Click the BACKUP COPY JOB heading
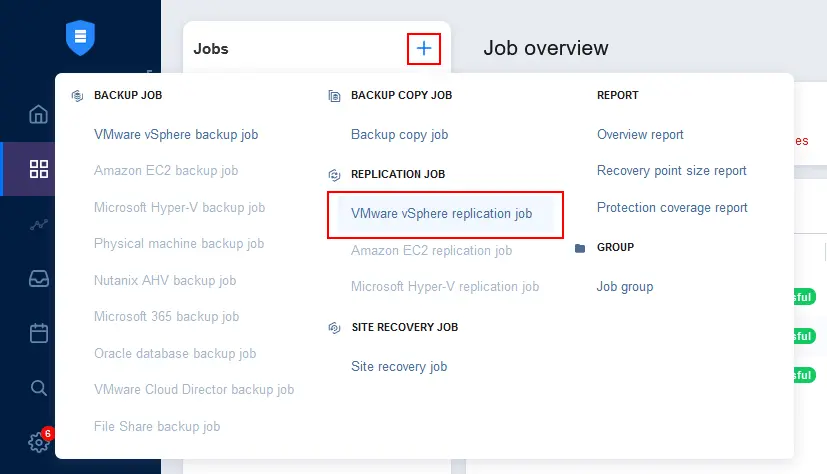The image size is (827, 474). coord(402,95)
